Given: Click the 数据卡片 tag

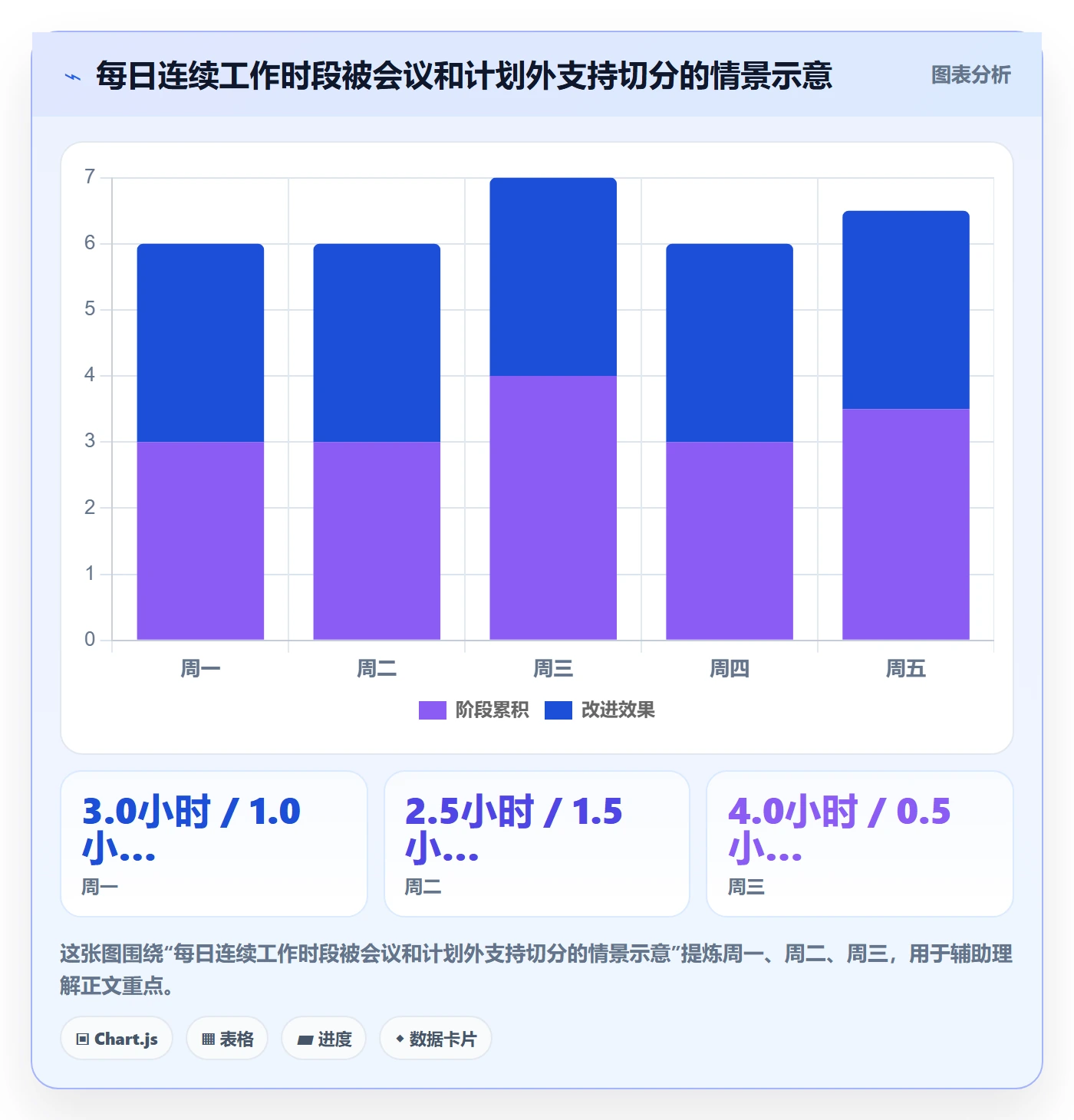Looking at the screenshot, I should (436, 1039).
